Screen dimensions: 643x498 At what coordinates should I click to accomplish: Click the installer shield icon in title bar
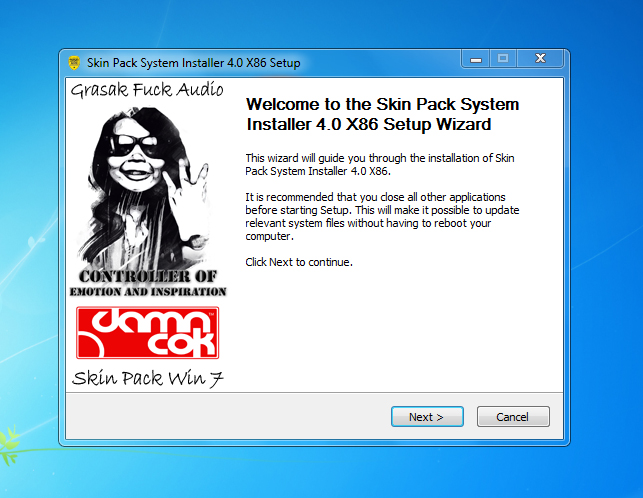click(74, 63)
